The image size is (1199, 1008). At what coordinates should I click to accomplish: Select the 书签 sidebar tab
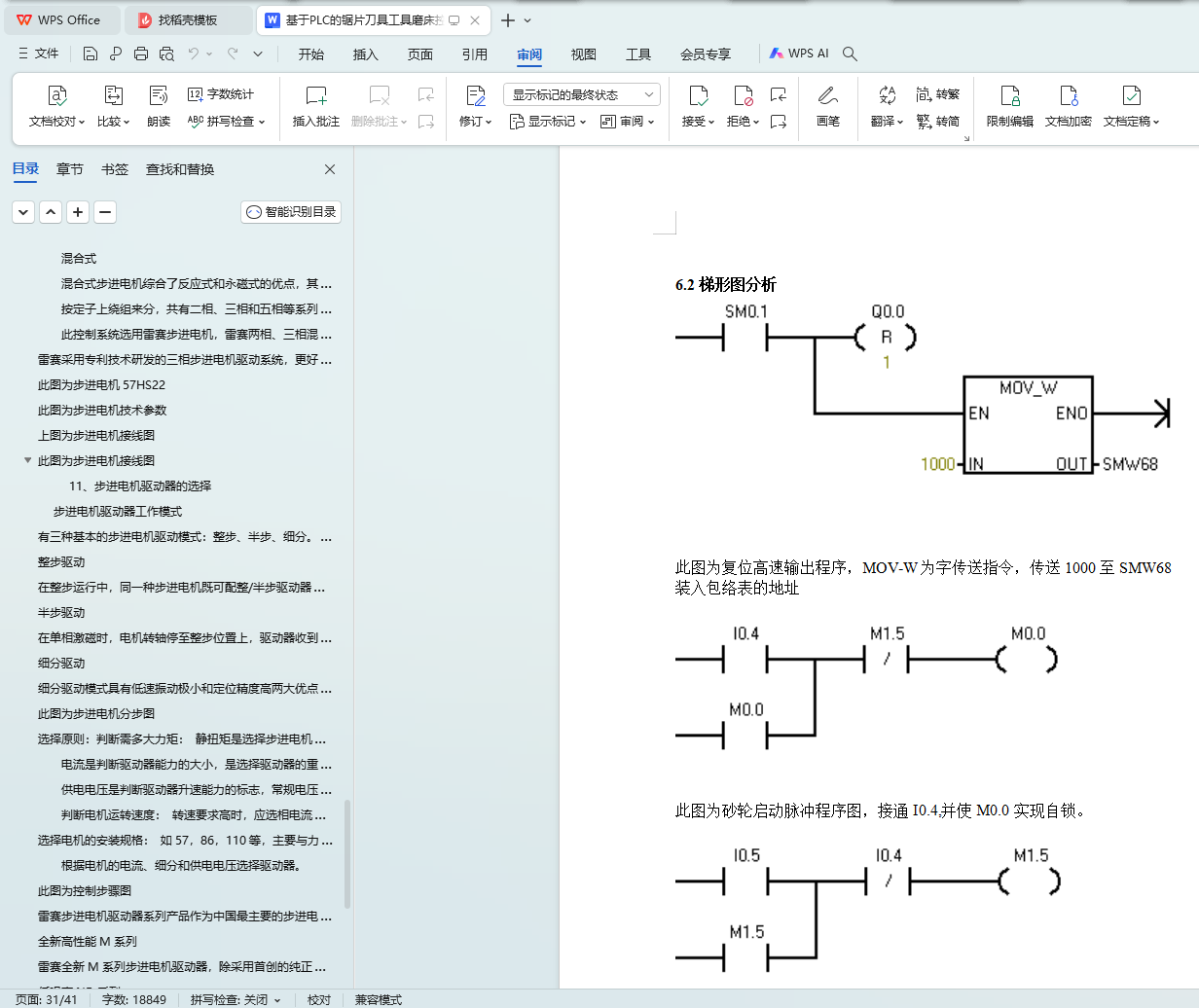pyautogui.click(x=115, y=169)
